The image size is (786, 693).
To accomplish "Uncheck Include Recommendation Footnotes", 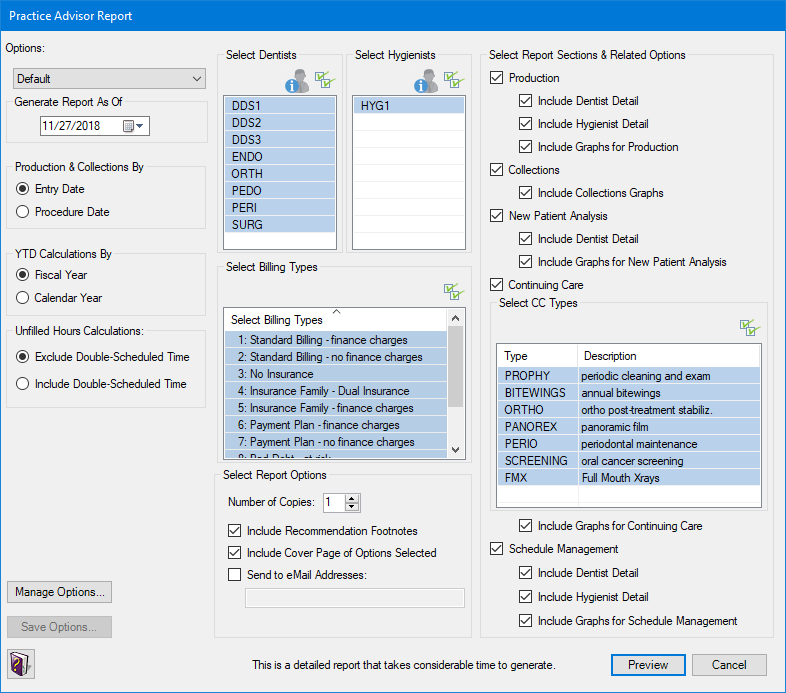I will pos(235,531).
